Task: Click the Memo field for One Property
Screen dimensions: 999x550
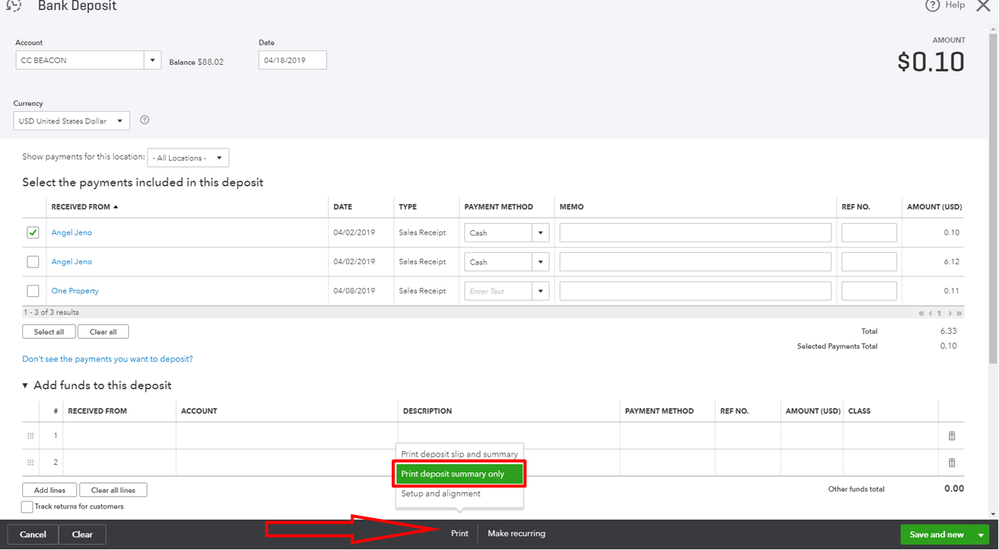Action: [x=695, y=291]
